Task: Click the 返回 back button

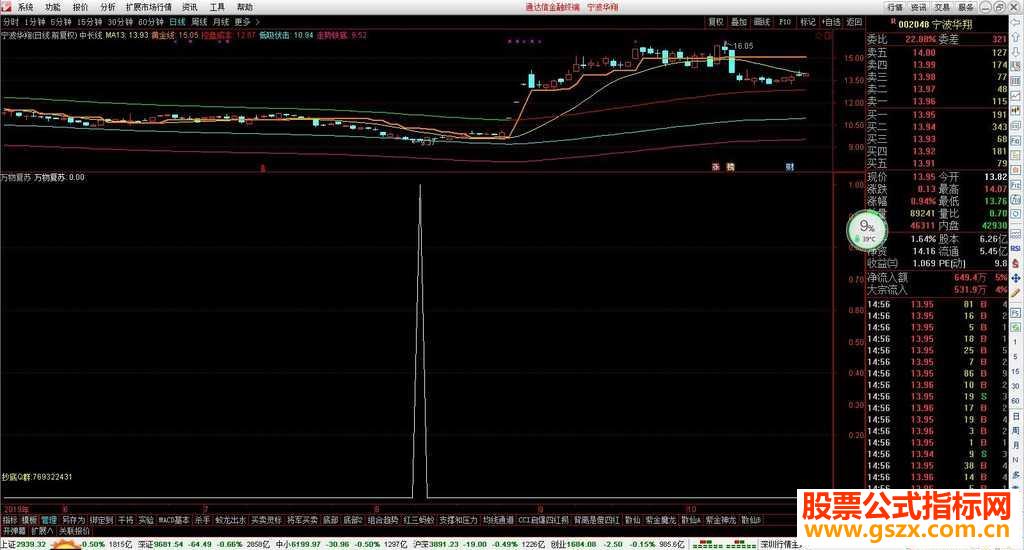Action: (854, 22)
